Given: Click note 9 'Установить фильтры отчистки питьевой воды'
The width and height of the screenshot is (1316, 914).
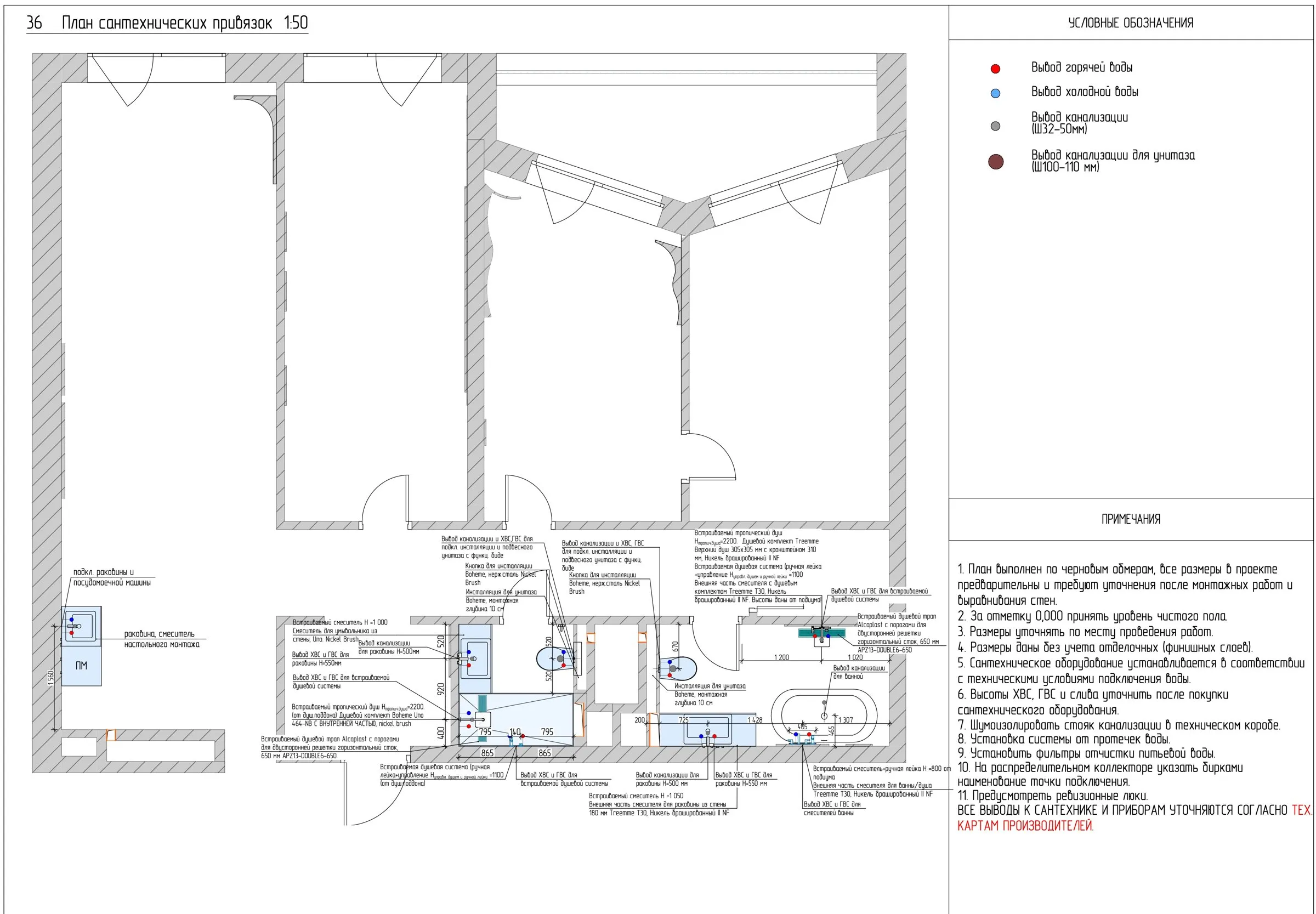Looking at the screenshot, I should tap(1086, 753).
